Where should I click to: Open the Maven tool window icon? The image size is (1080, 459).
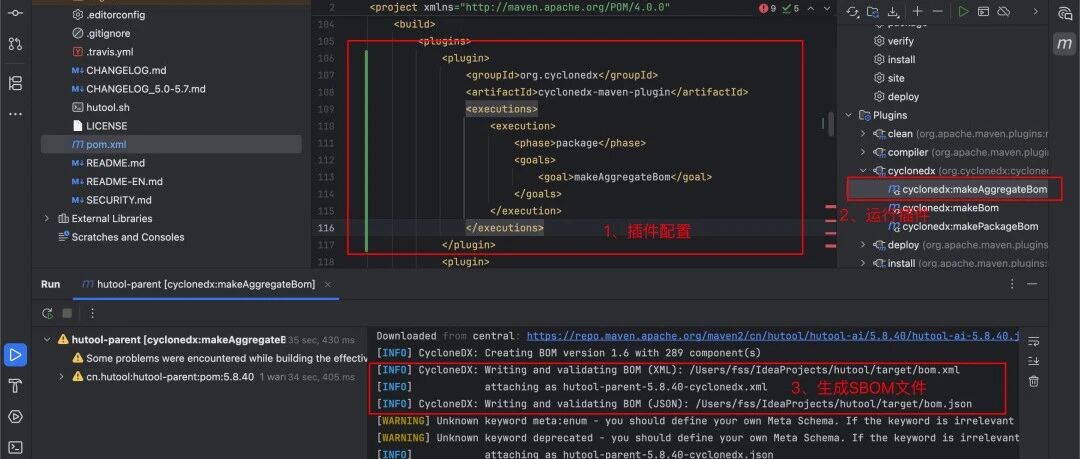1064,44
